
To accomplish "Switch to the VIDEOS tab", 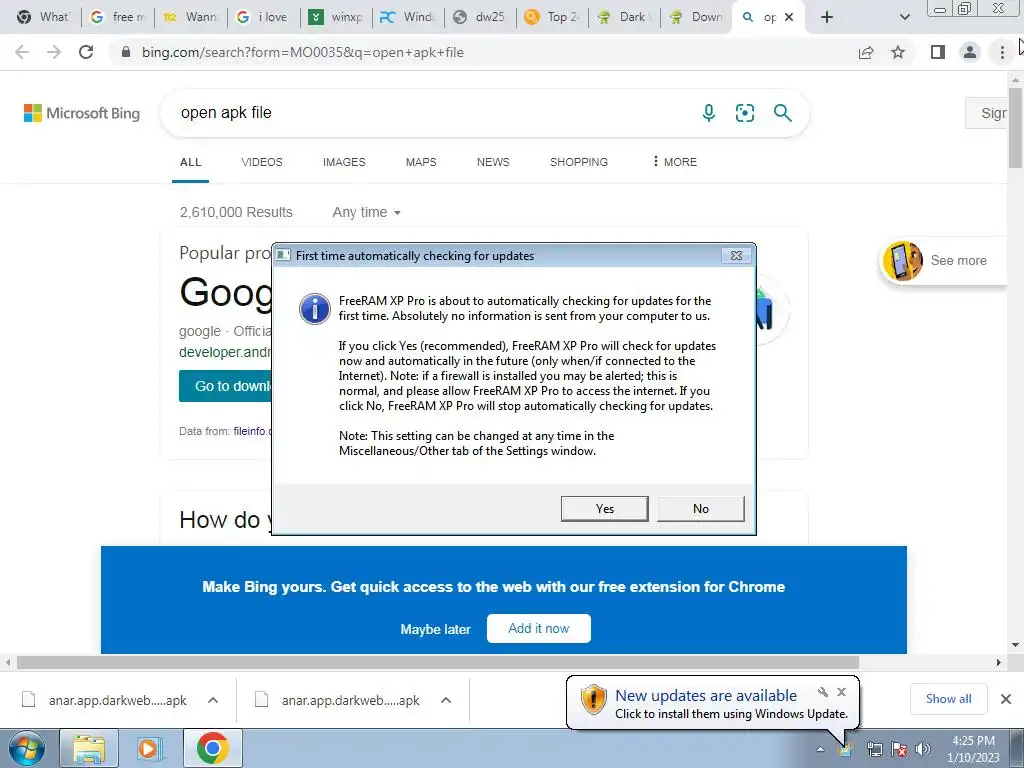I will (262, 162).
